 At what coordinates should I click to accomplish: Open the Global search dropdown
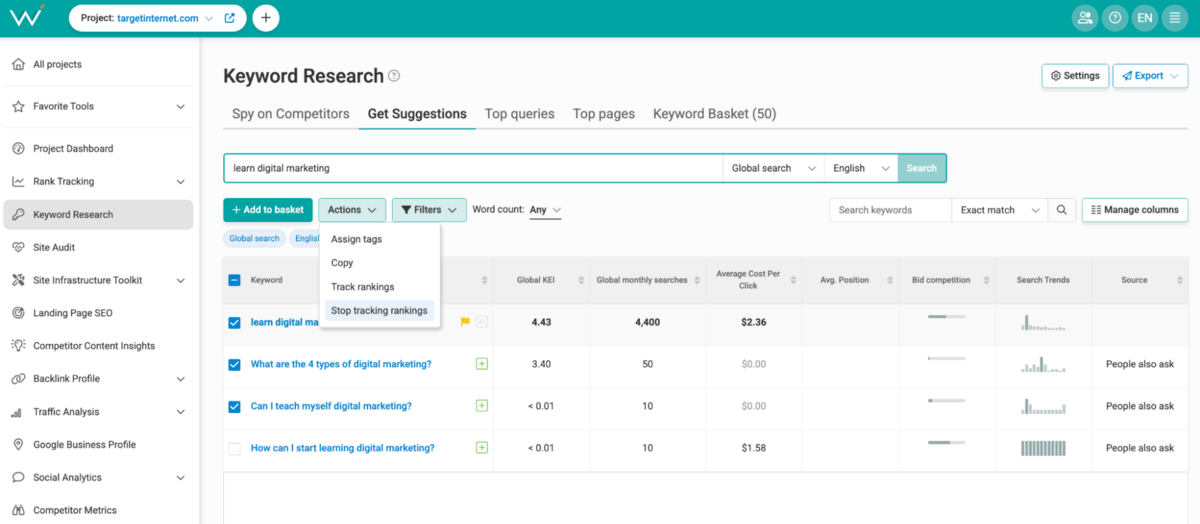(773, 168)
